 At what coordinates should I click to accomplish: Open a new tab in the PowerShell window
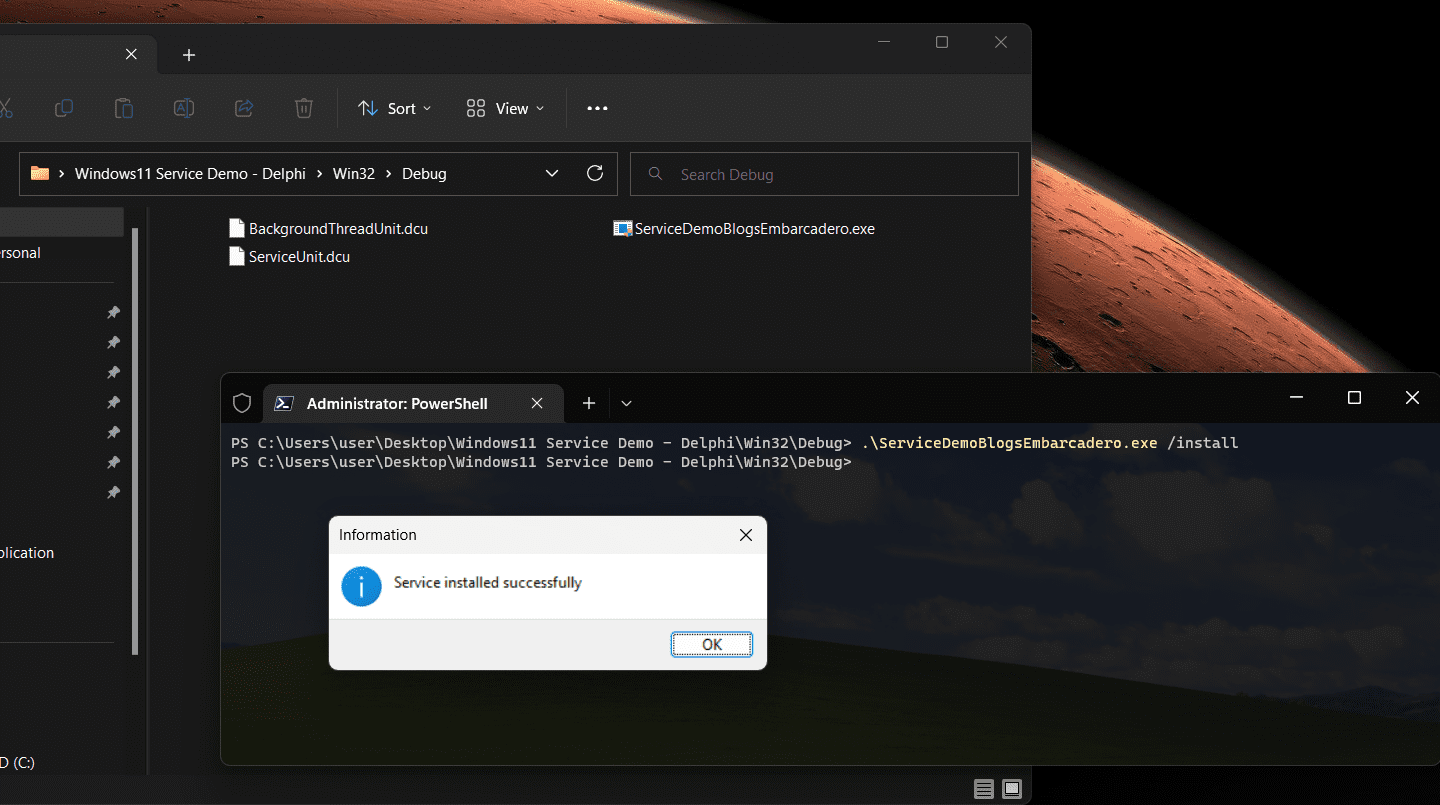(x=588, y=402)
